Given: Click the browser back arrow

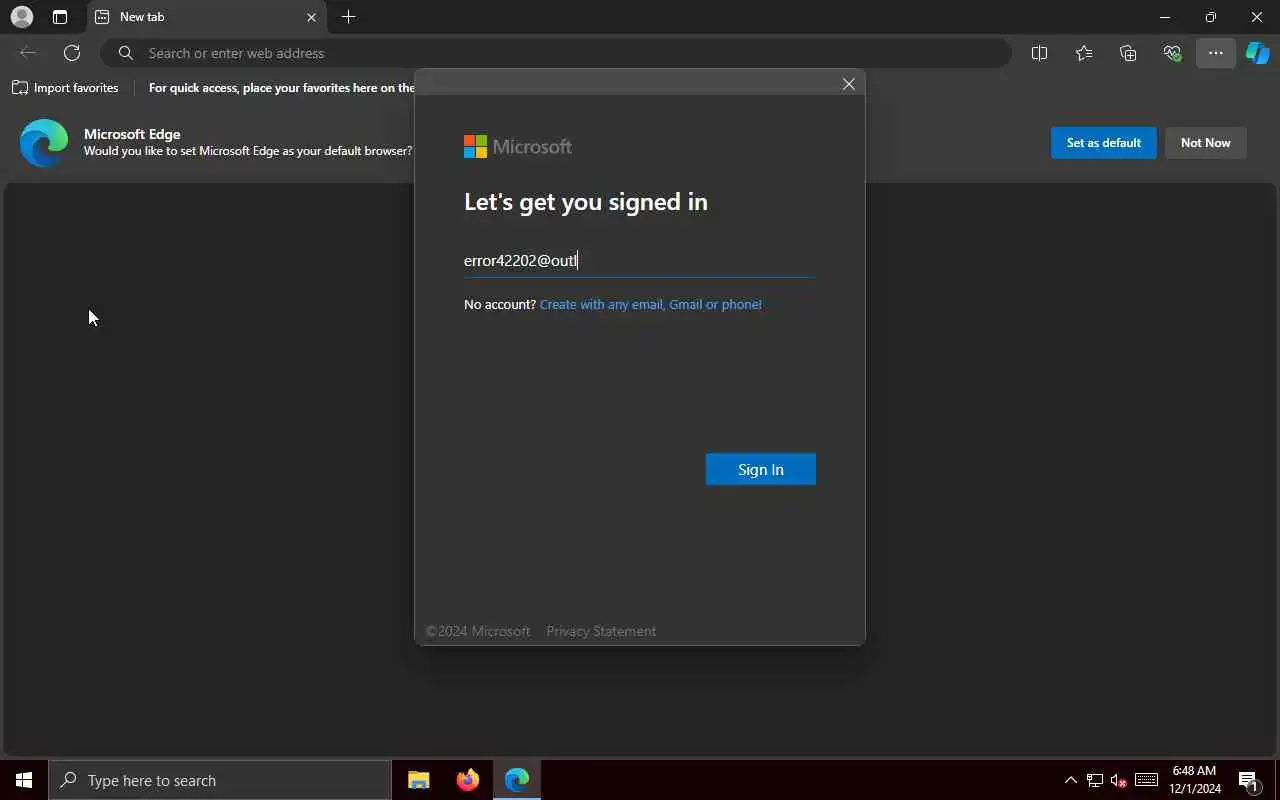Looking at the screenshot, I should click(28, 53).
